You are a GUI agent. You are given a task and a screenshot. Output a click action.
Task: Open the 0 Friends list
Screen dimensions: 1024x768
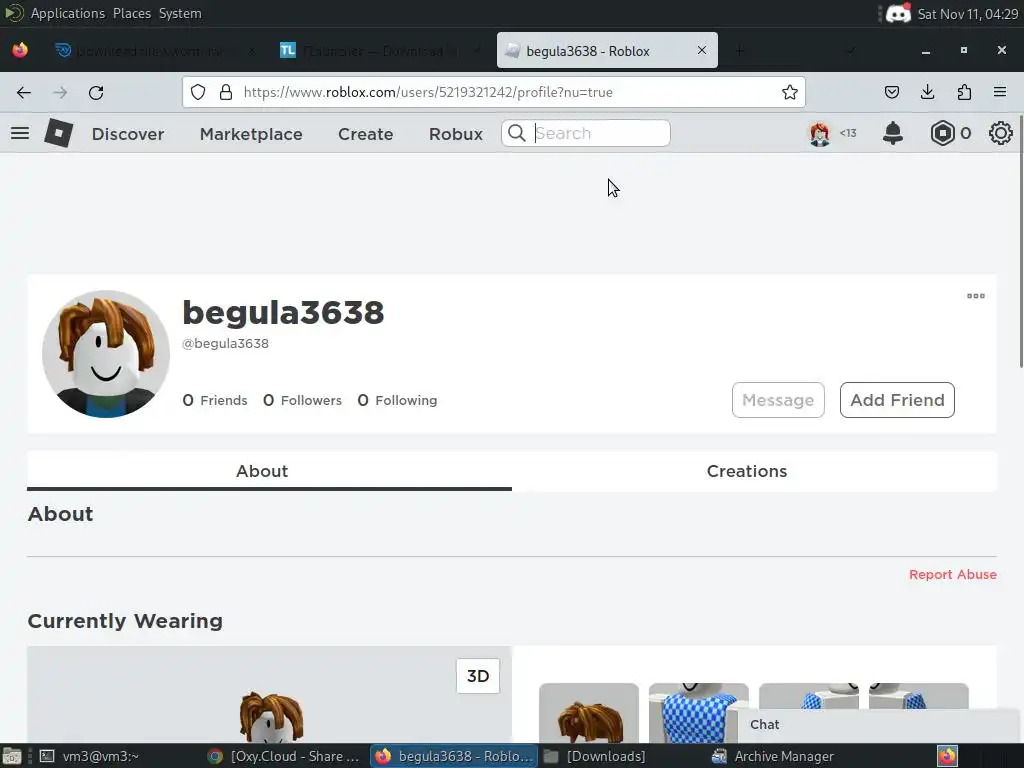[x=215, y=400]
